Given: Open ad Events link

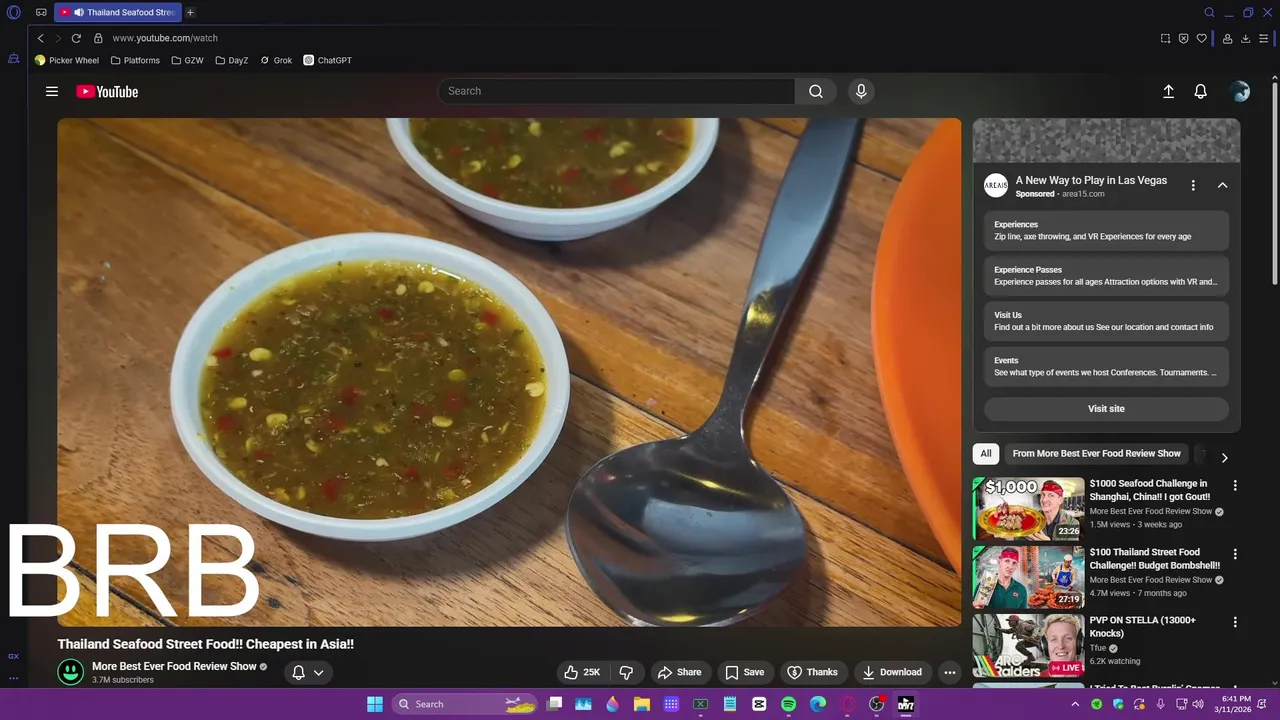Looking at the screenshot, I should pyautogui.click(x=1106, y=366).
